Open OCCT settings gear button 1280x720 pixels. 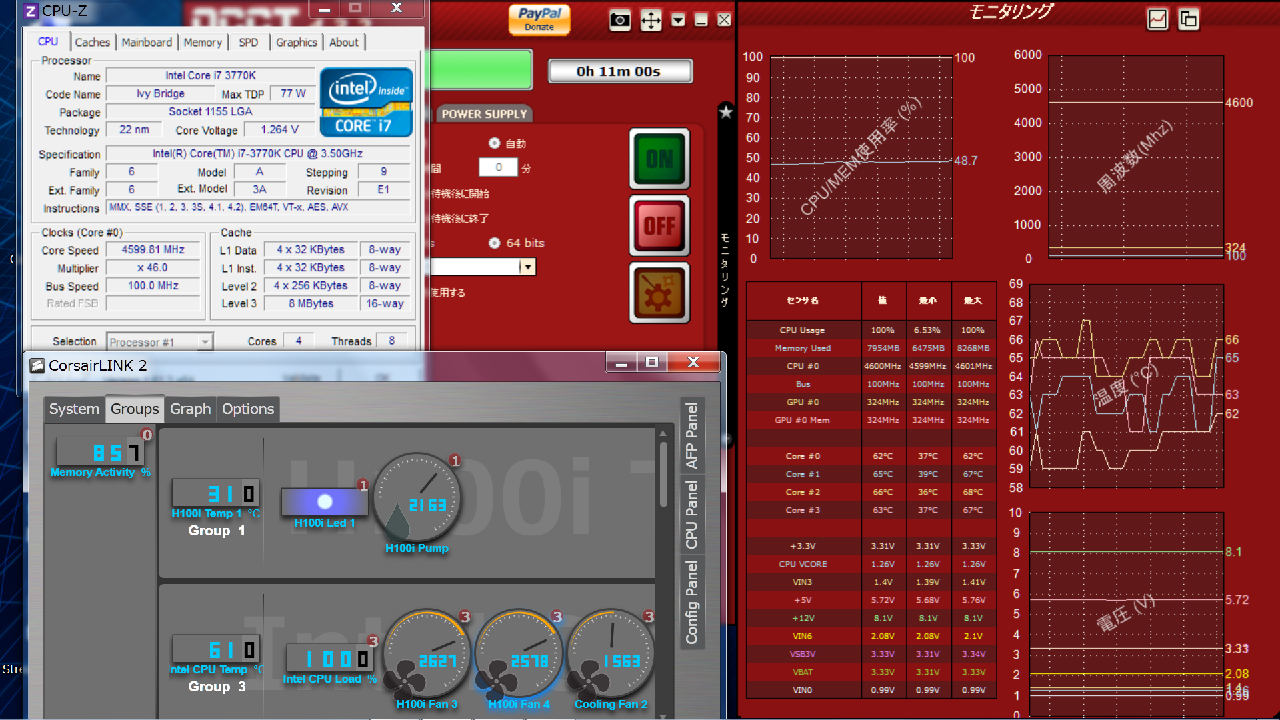660,293
